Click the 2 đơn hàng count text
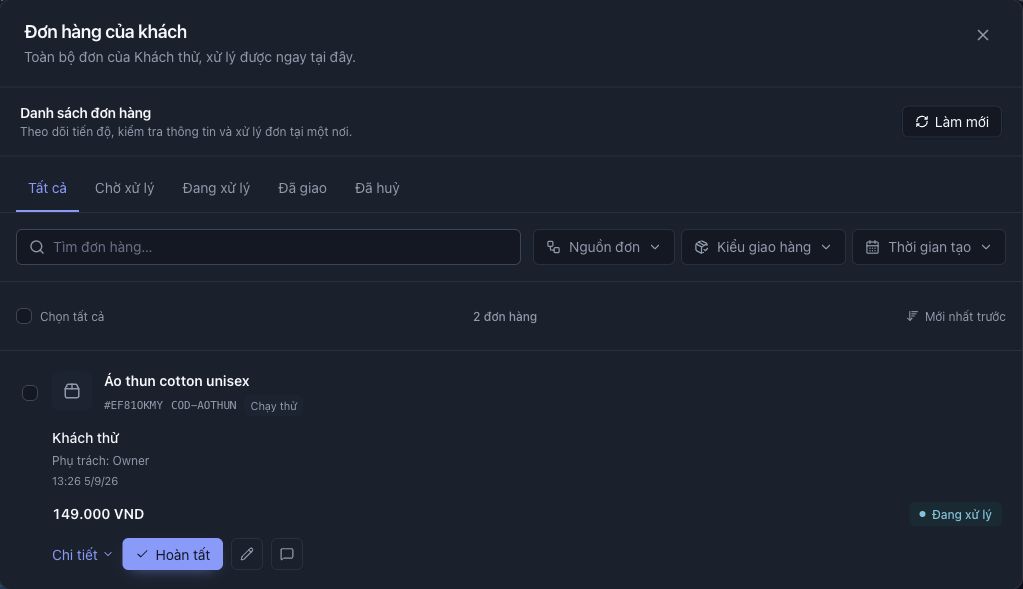Image resolution: width=1023 pixels, height=589 pixels. tap(505, 316)
